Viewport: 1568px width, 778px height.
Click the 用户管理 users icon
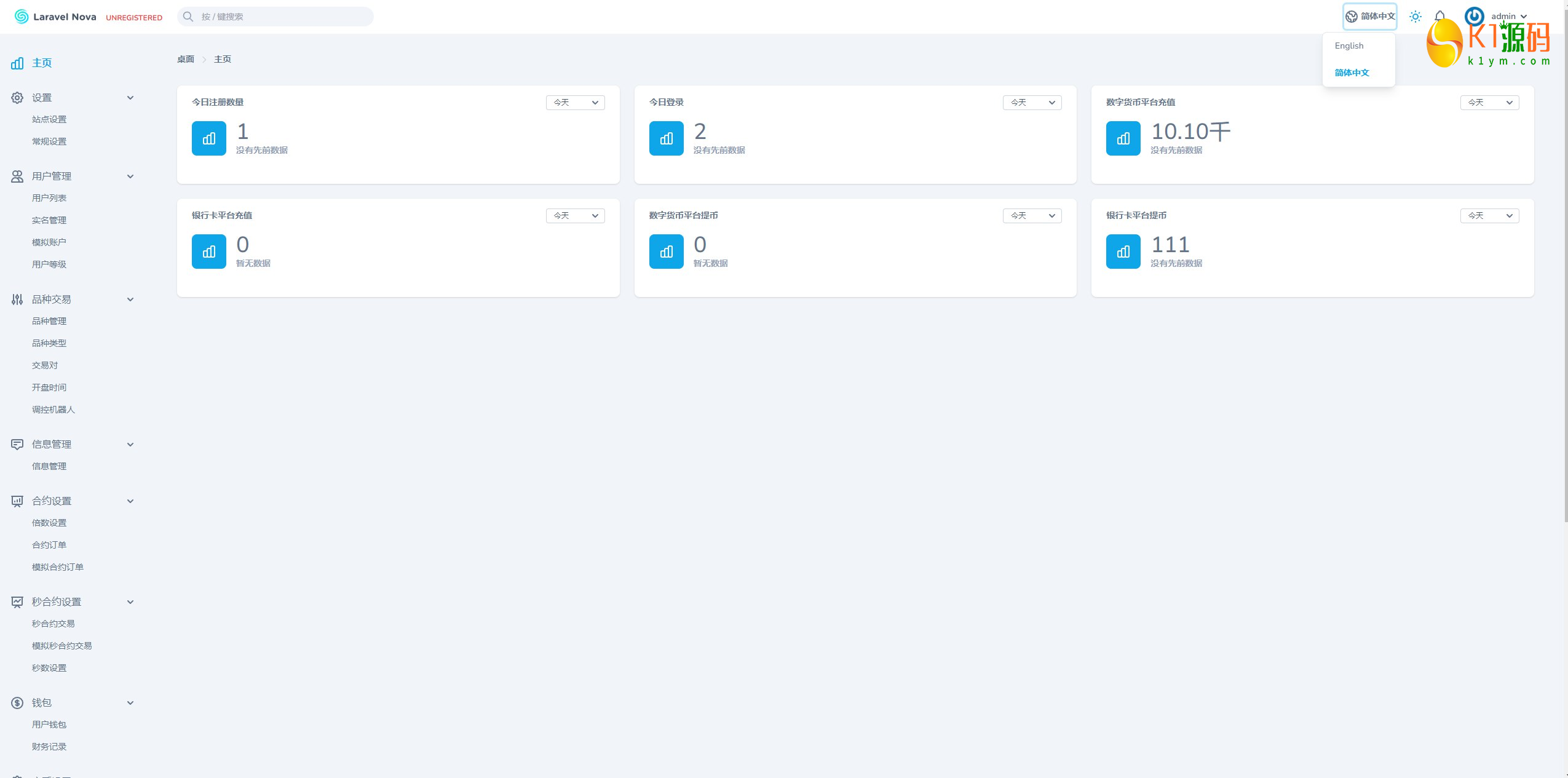click(x=17, y=177)
